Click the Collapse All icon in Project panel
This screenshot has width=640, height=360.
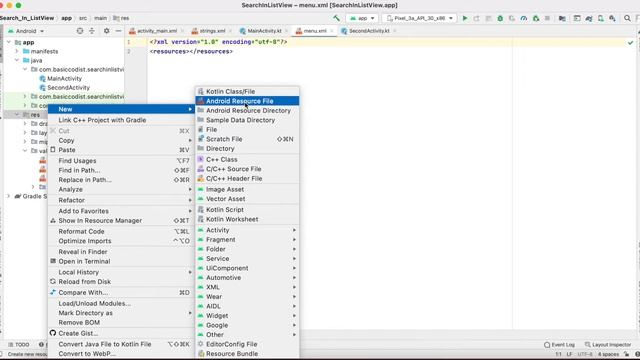[92, 31]
